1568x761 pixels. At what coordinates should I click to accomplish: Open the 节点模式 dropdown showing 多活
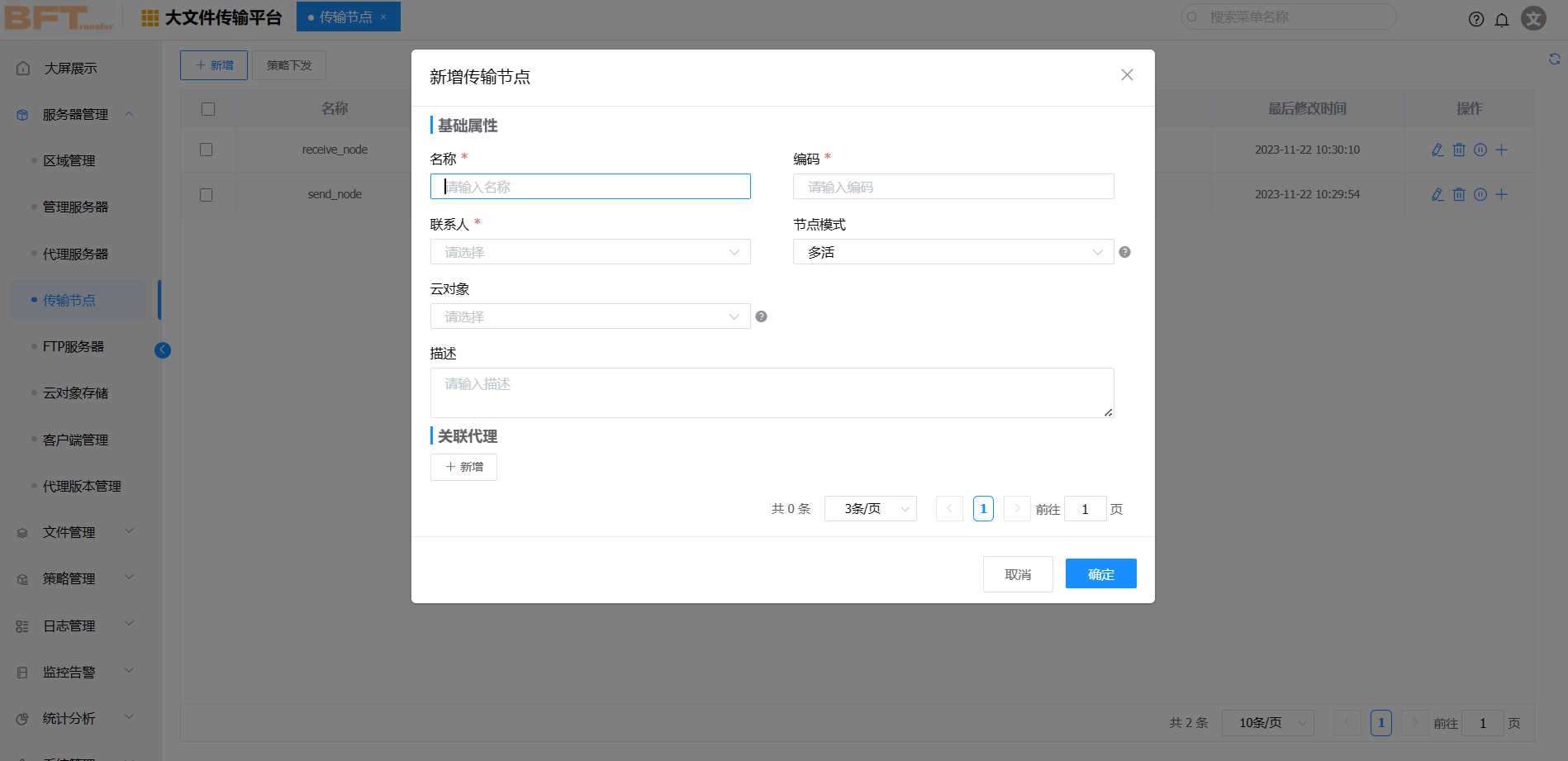953,252
